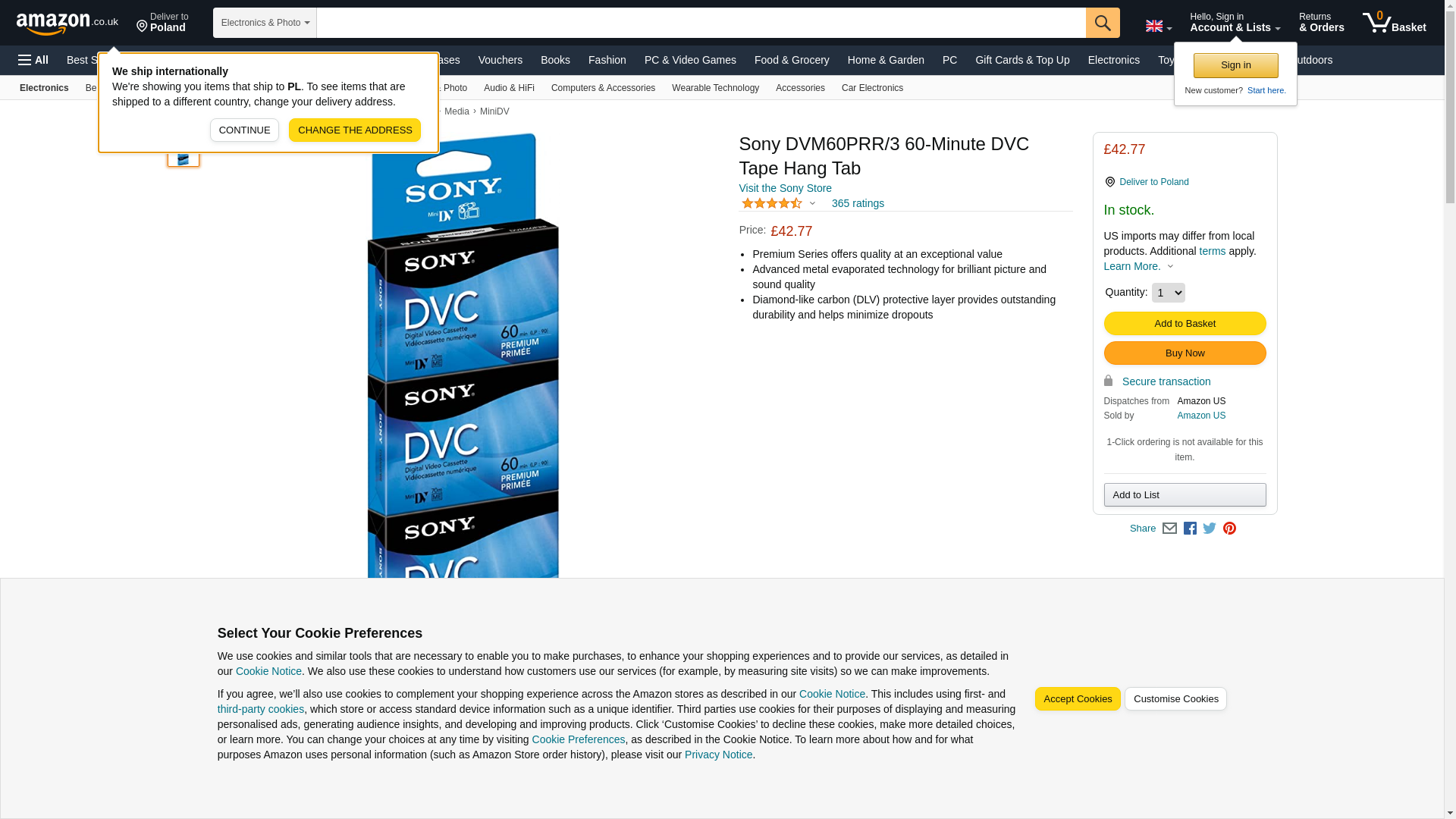Share product on Facebook
Image resolution: width=1456 pixels, height=819 pixels.
tap(1190, 529)
